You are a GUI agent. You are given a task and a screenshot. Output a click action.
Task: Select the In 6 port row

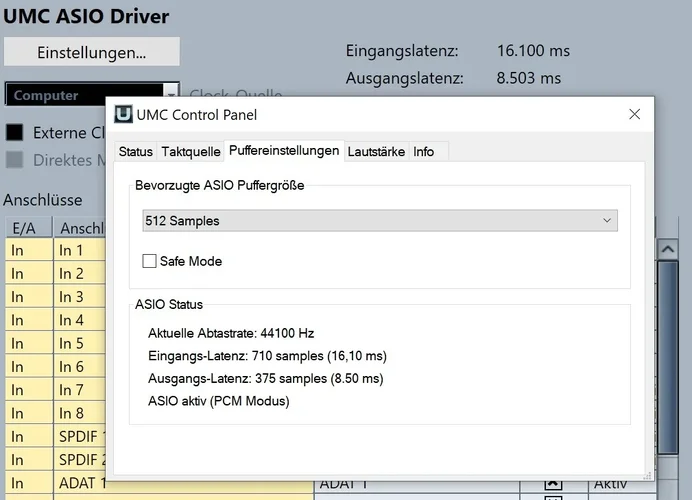coord(55,367)
